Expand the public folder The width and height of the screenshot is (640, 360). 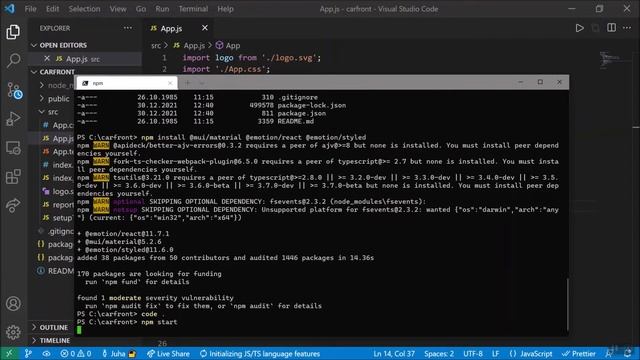[55, 98]
